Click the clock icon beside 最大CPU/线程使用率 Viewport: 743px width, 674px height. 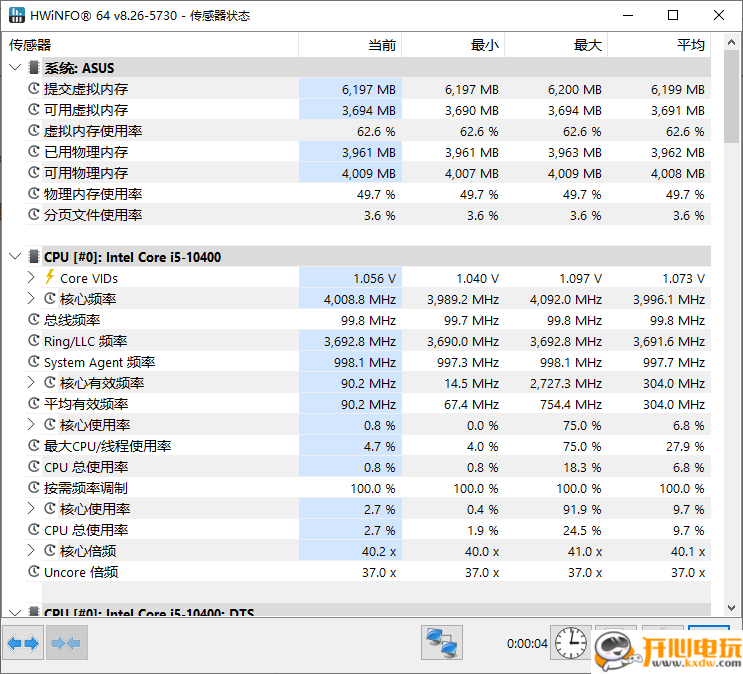coord(34,446)
